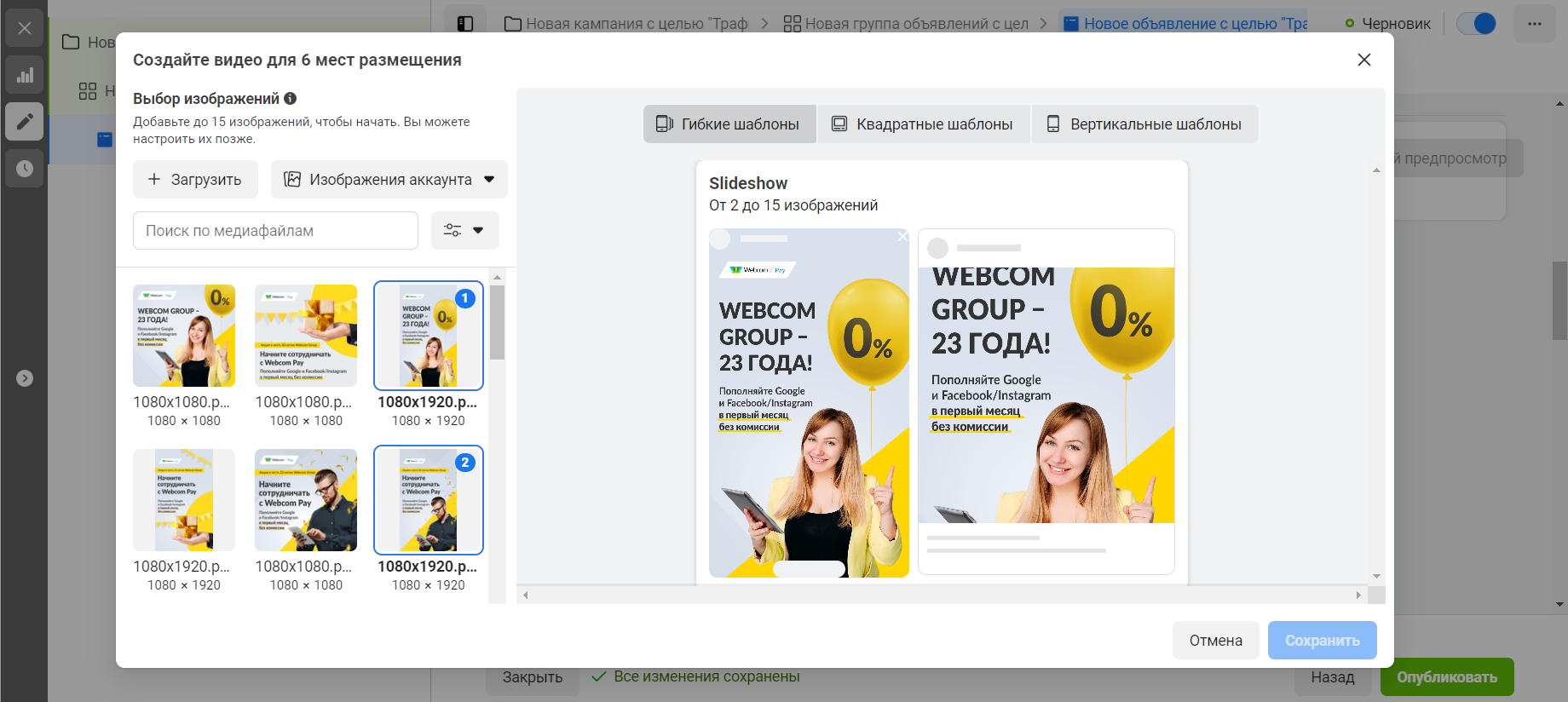Click the template preview scroll-up arrow

[x=1376, y=170]
